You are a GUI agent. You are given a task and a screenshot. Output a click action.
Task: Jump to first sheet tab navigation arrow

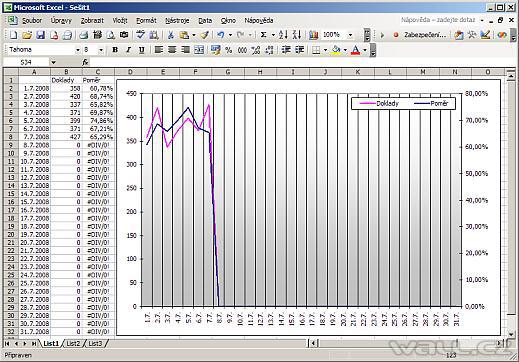coord(7,343)
